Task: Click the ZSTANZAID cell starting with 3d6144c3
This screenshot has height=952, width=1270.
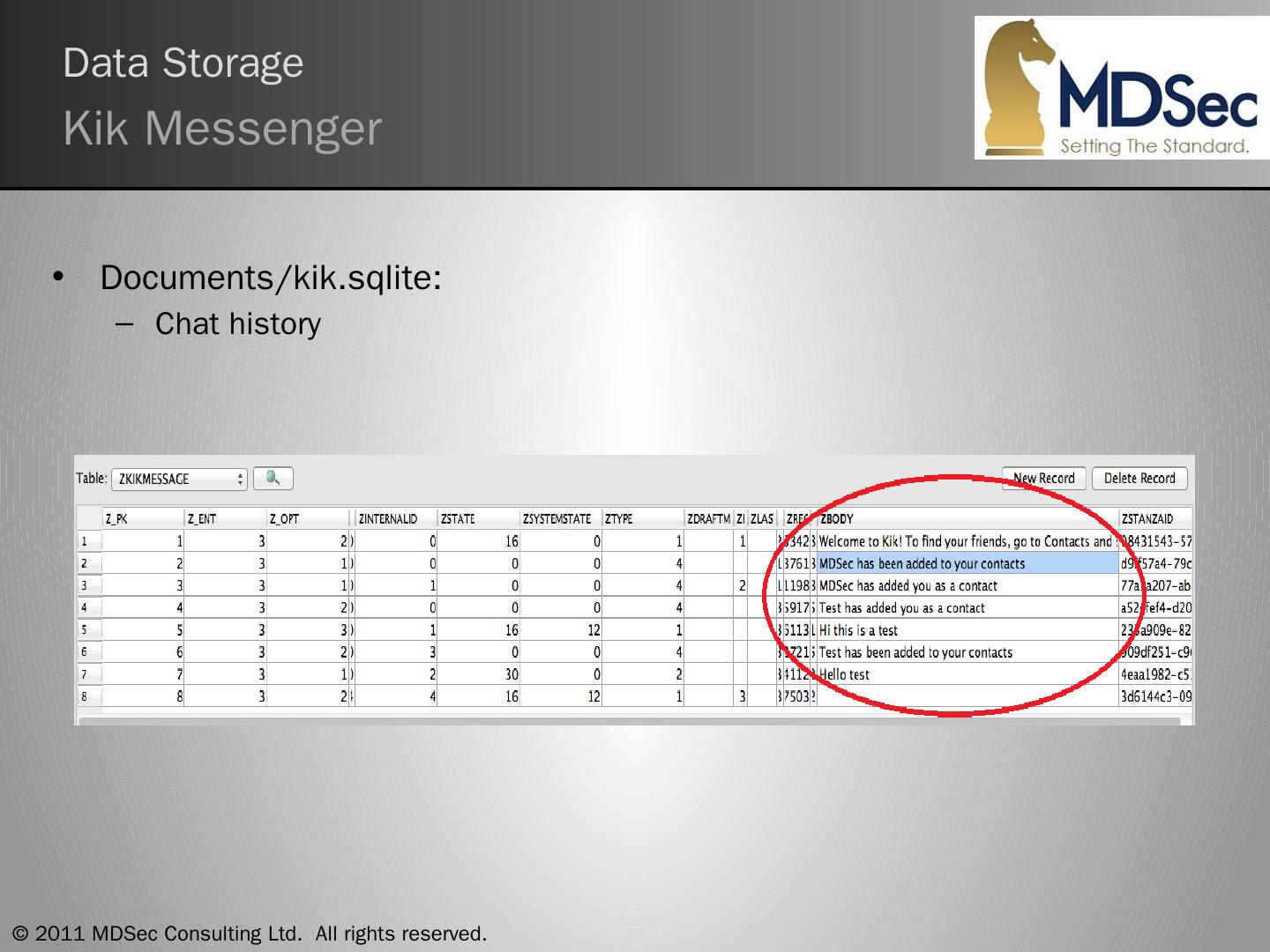Action: coord(1155,696)
